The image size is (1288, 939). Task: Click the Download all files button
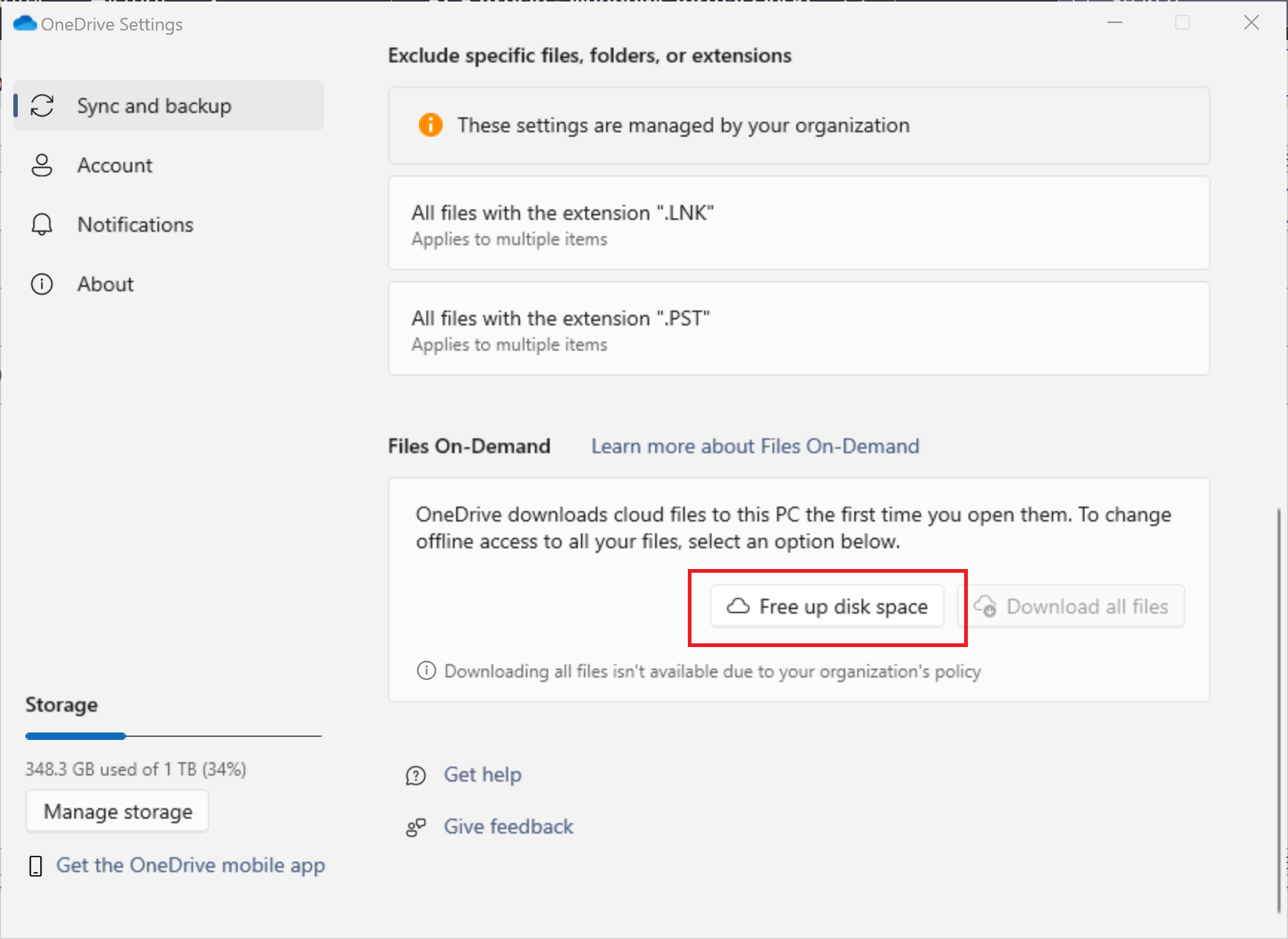1075,606
